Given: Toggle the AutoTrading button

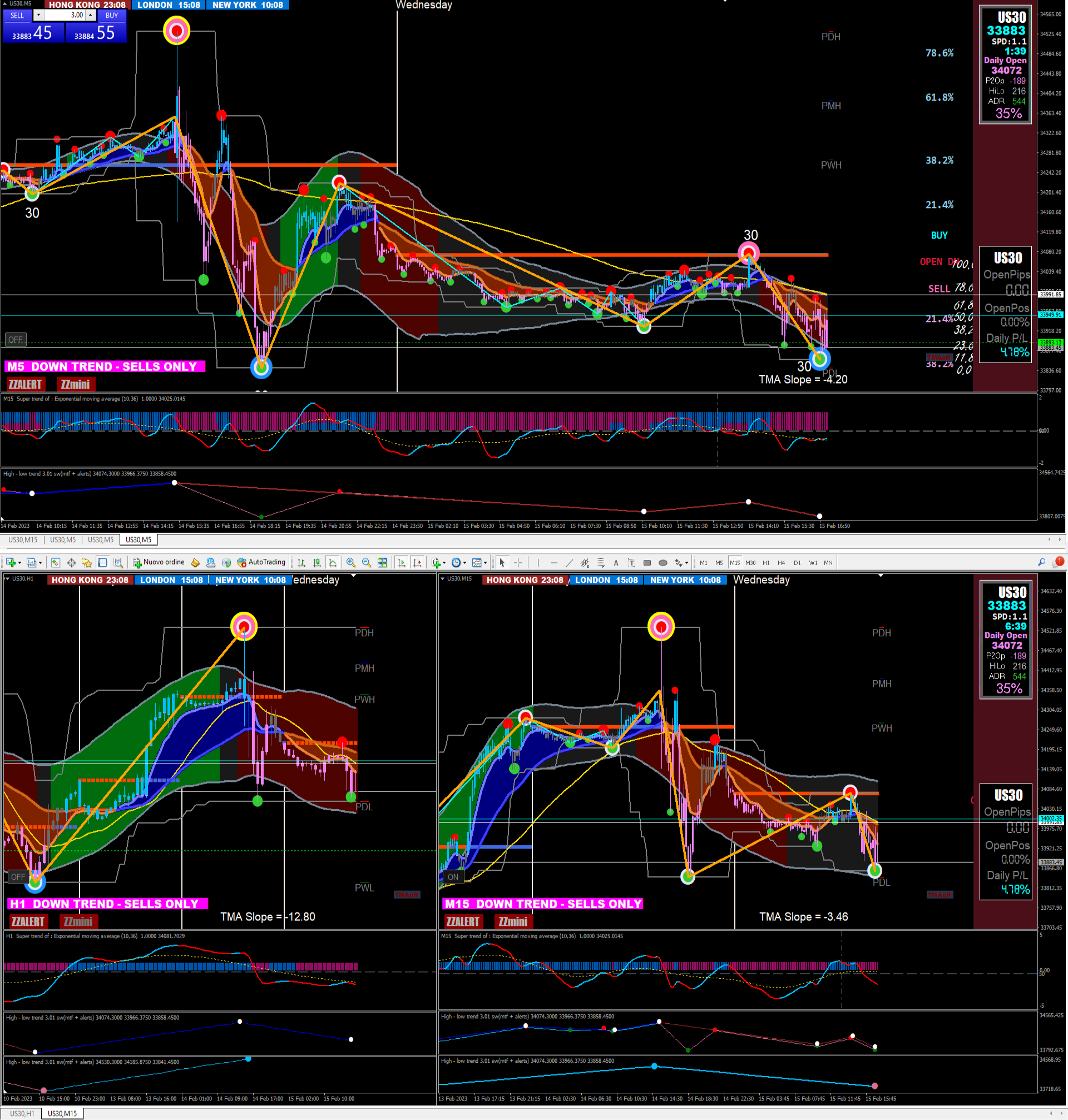Looking at the screenshot, I should (x=261, y=562).
